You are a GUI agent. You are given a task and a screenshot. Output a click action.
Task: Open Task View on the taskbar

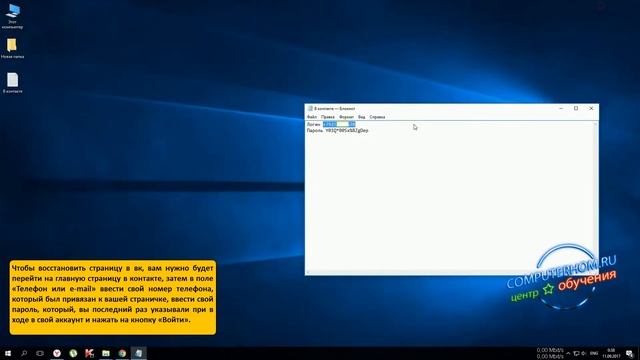(x=40, y=353)
